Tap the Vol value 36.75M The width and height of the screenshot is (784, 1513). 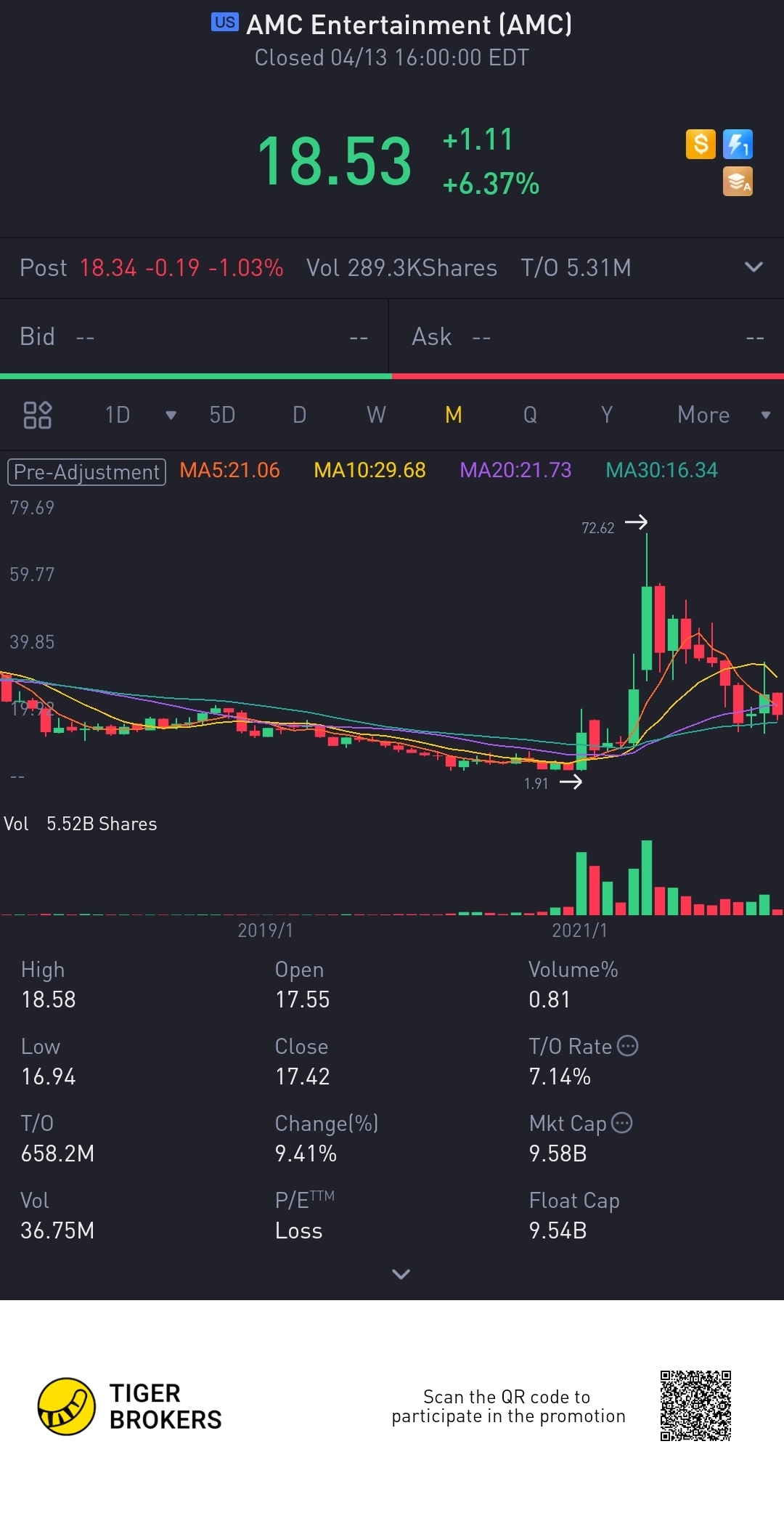coord(57,1231)
